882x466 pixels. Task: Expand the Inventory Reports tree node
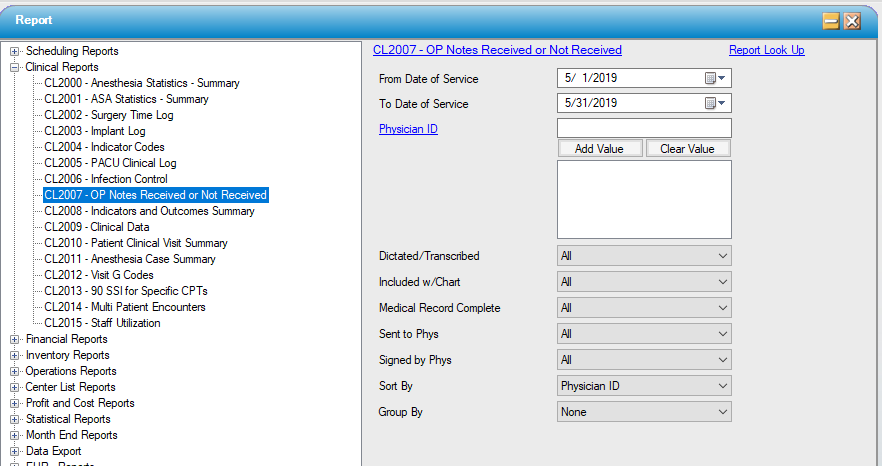coord(15,355)
